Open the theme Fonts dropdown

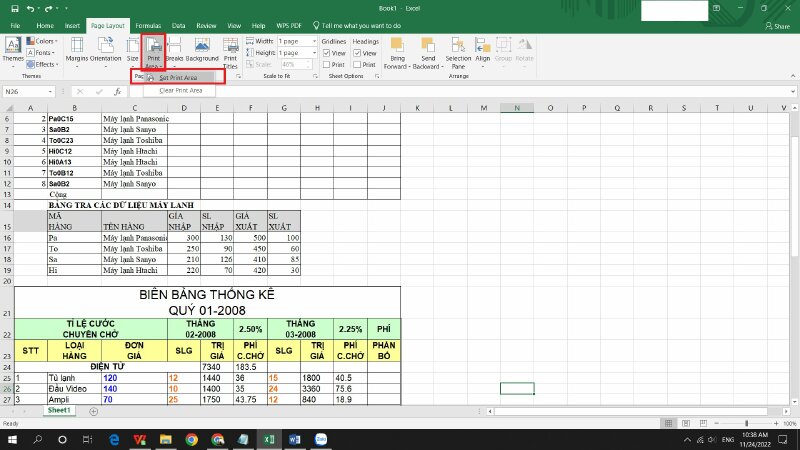tap(41, 53)
